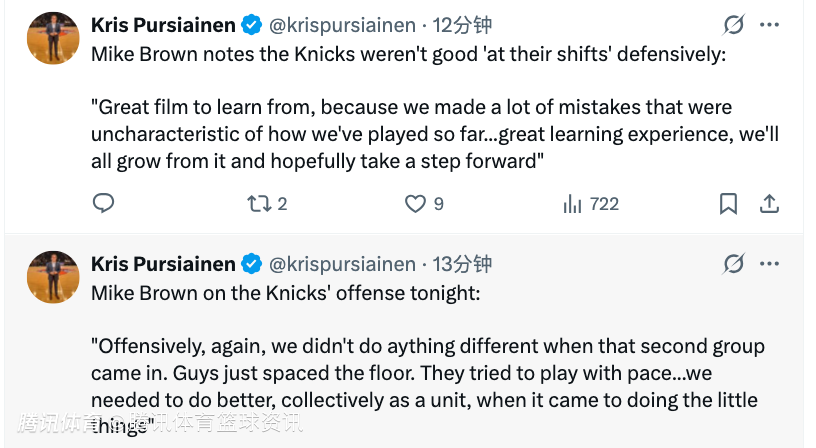Screen dimensions: 816x448
Task: Open more options menu on first tweet
Action: [x=769, y=25]
